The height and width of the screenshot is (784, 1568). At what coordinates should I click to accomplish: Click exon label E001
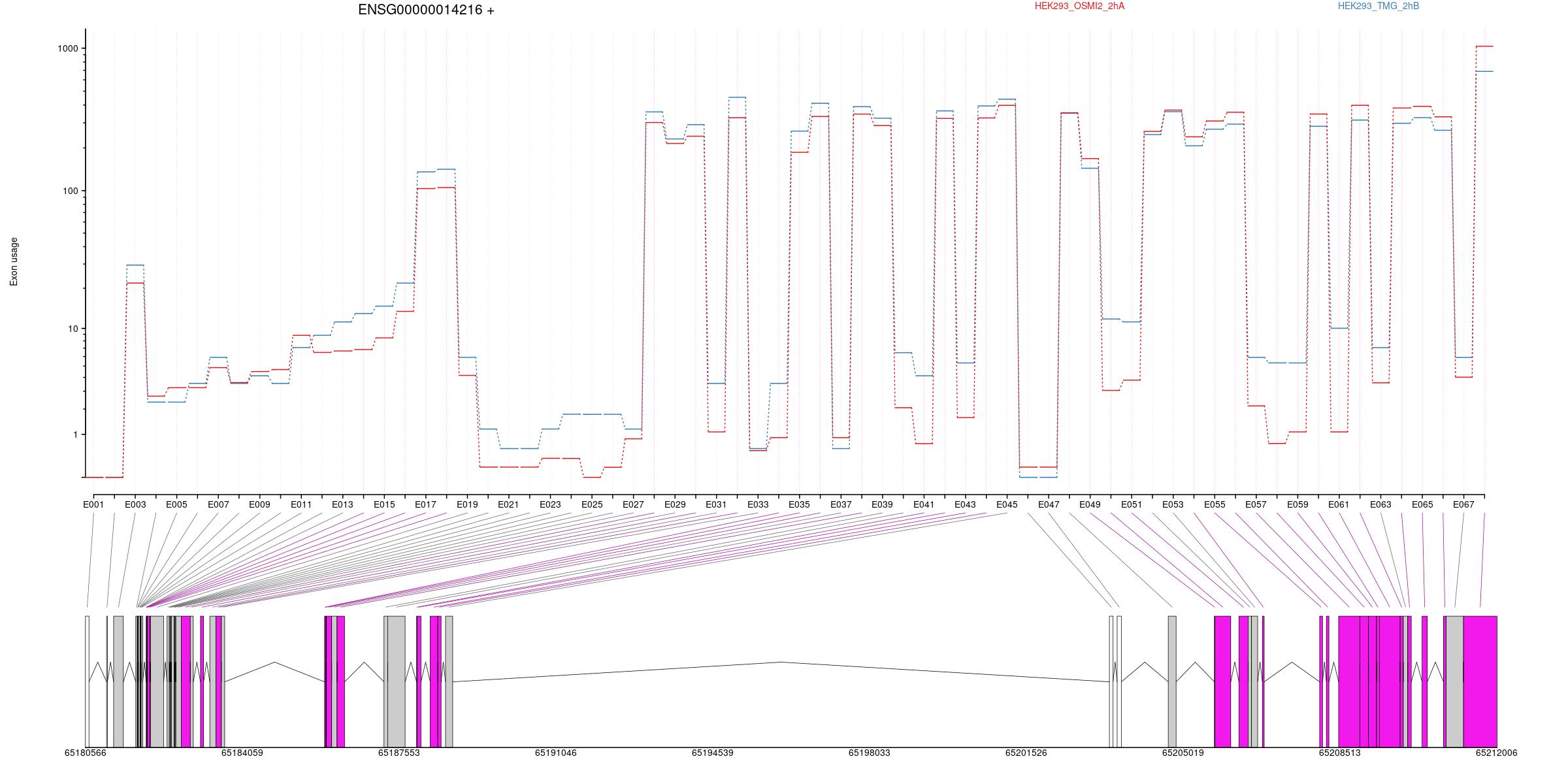93,504
